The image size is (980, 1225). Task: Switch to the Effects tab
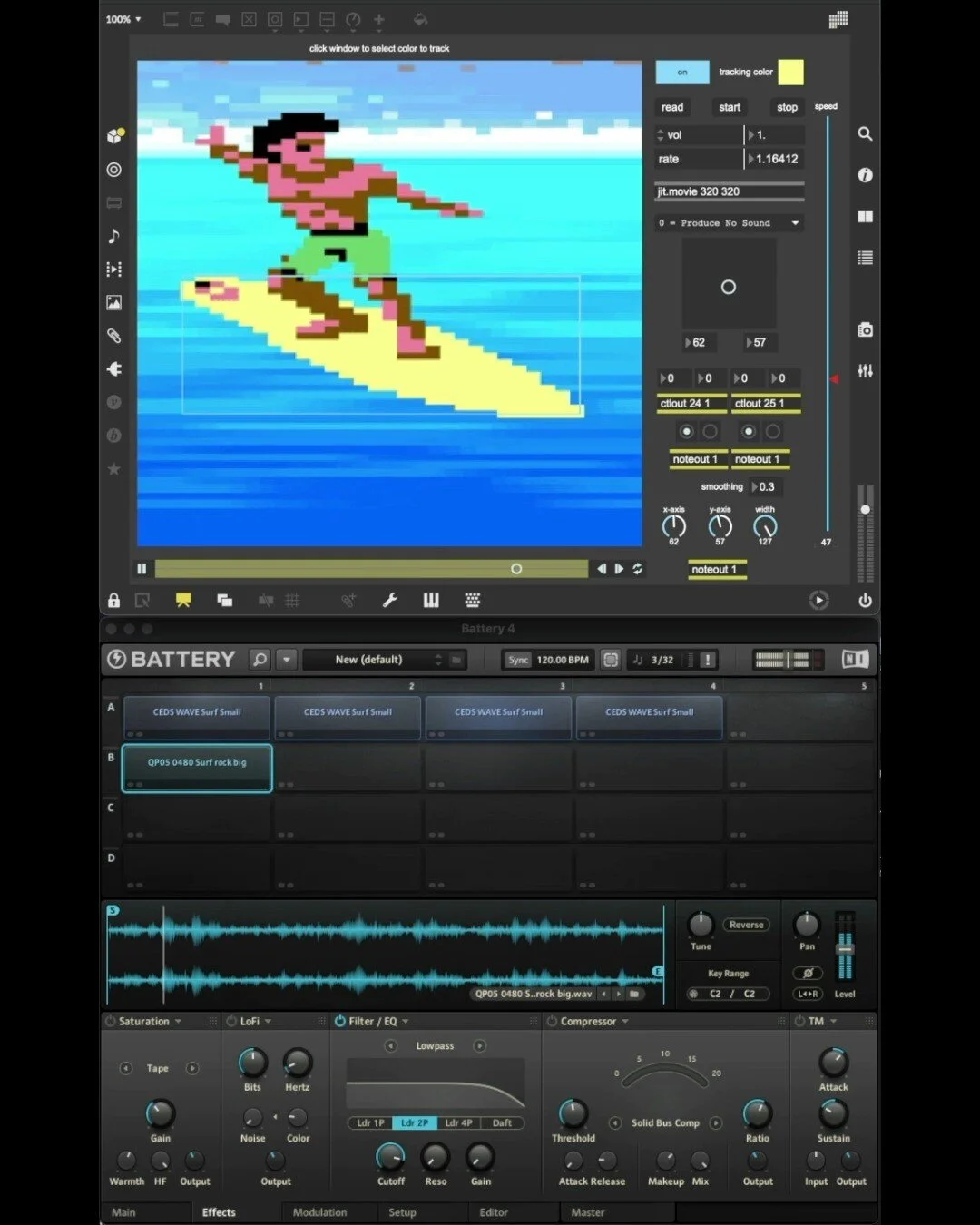(219, 1212)
